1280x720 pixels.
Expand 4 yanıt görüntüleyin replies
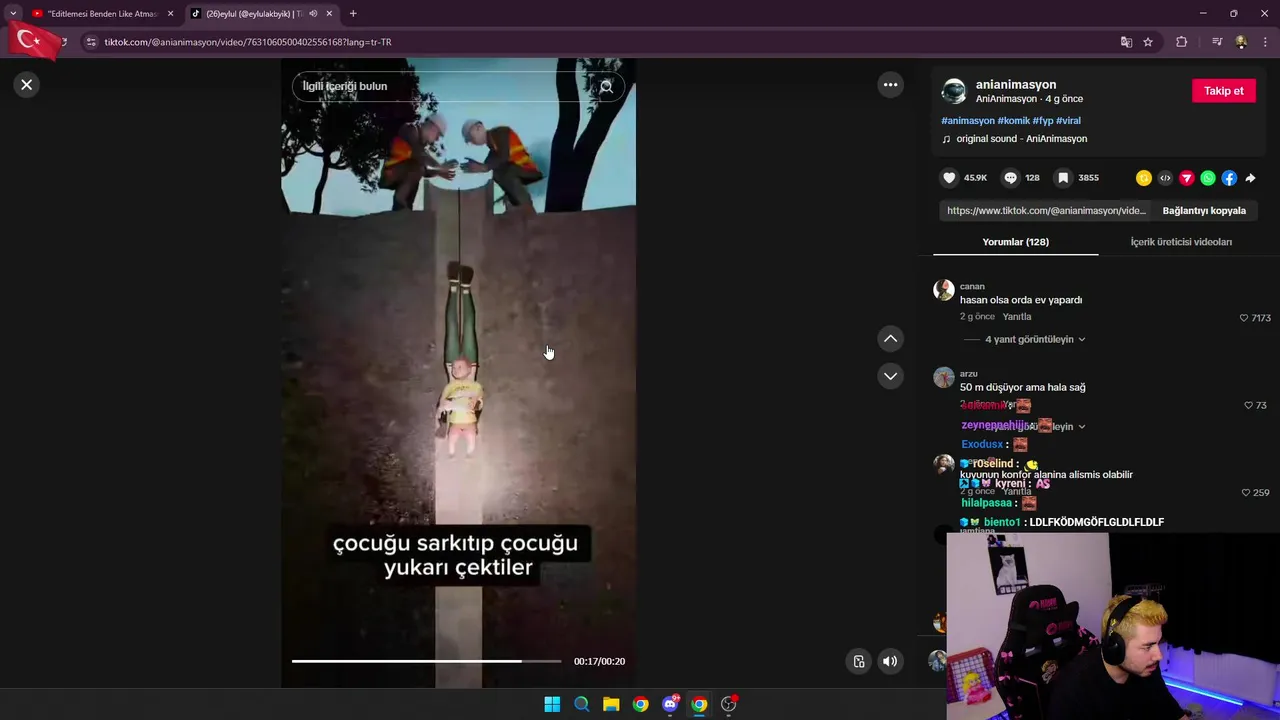(1035, 339)
